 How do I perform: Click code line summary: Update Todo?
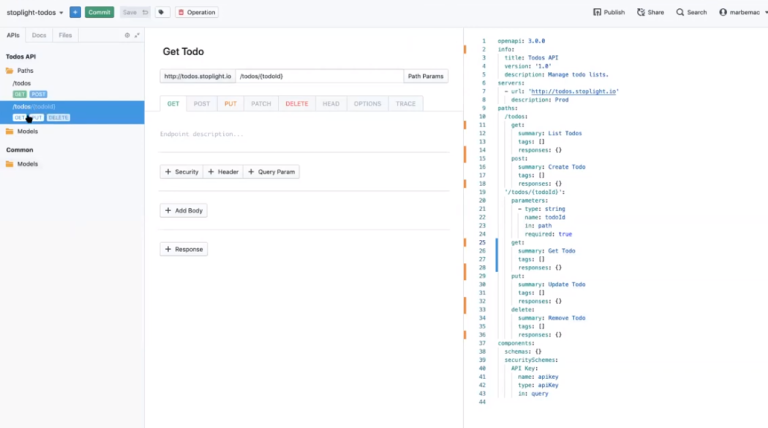552,285
